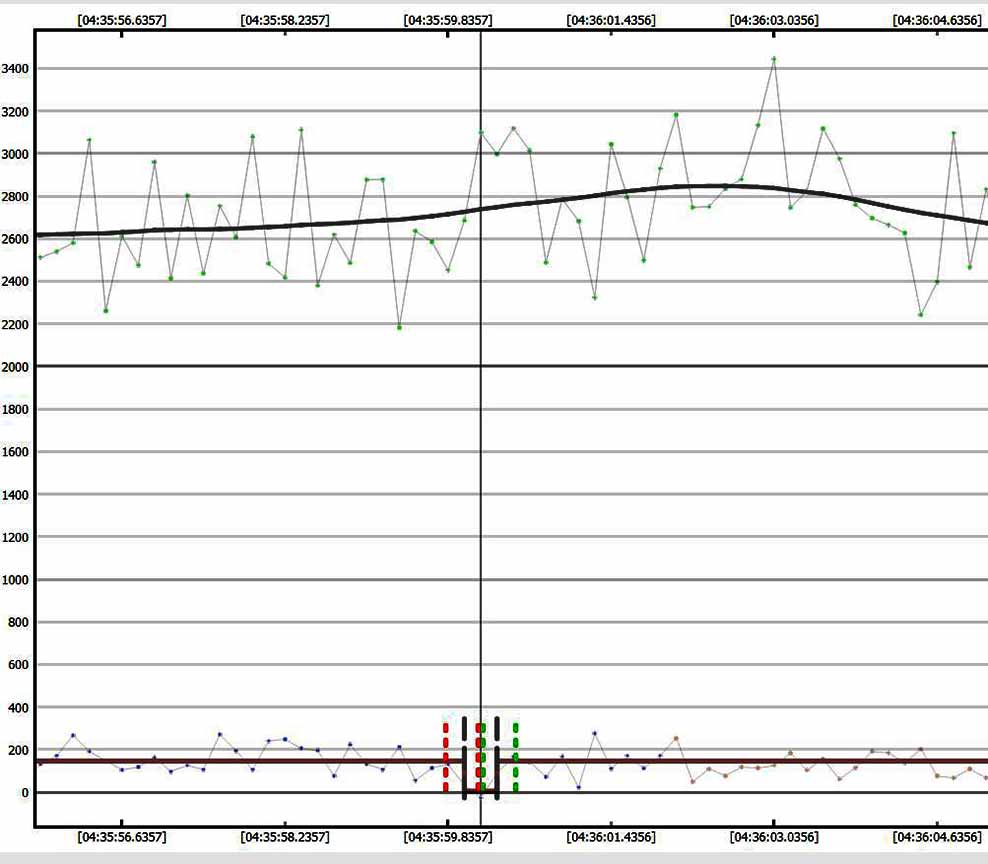The height and width of the screenshot is (864, 988).
Task: Click the 2200 y-axis label
Action: (x=14, y=325)
